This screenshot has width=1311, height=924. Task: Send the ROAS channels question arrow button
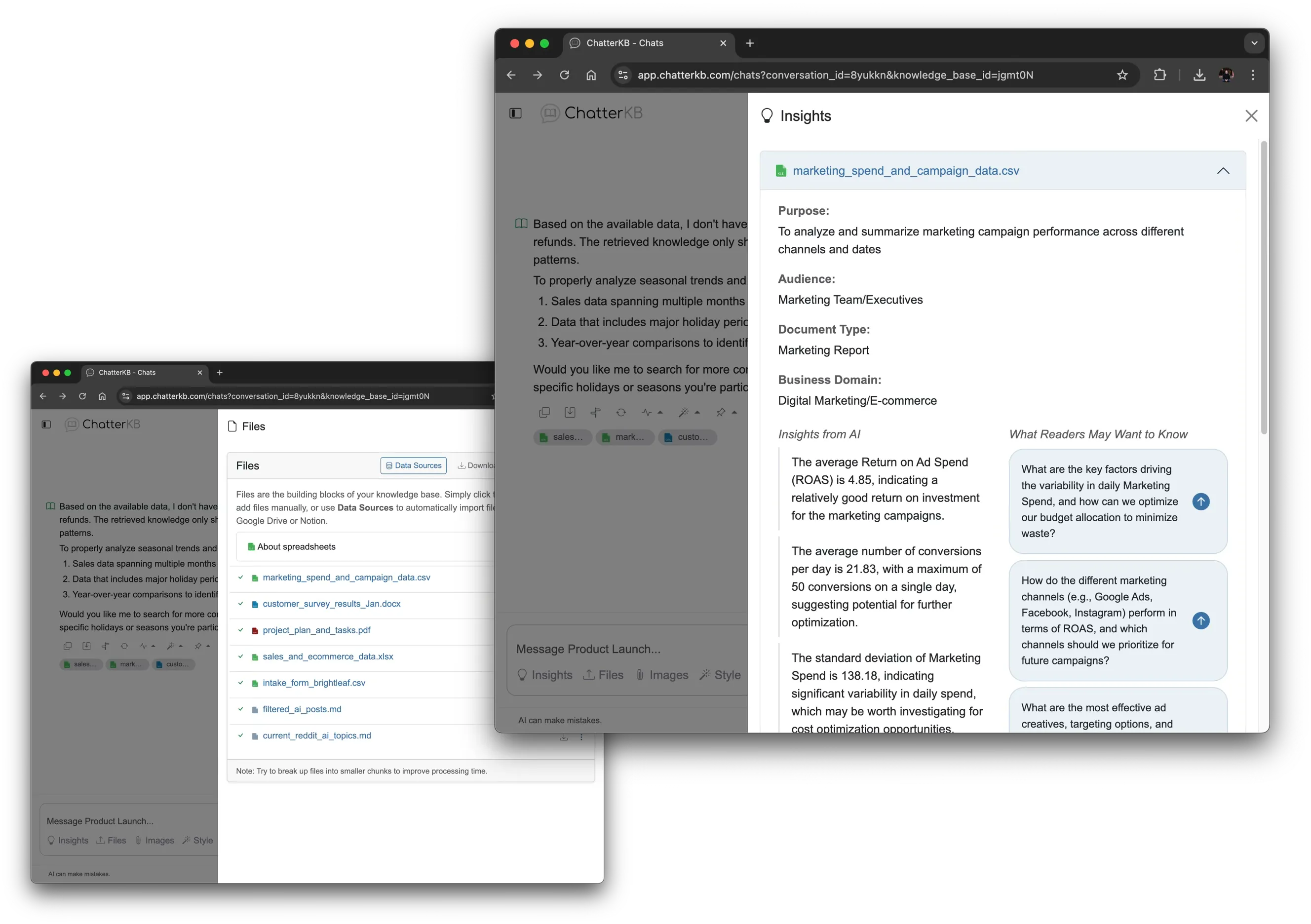(x=1201, y=621)
